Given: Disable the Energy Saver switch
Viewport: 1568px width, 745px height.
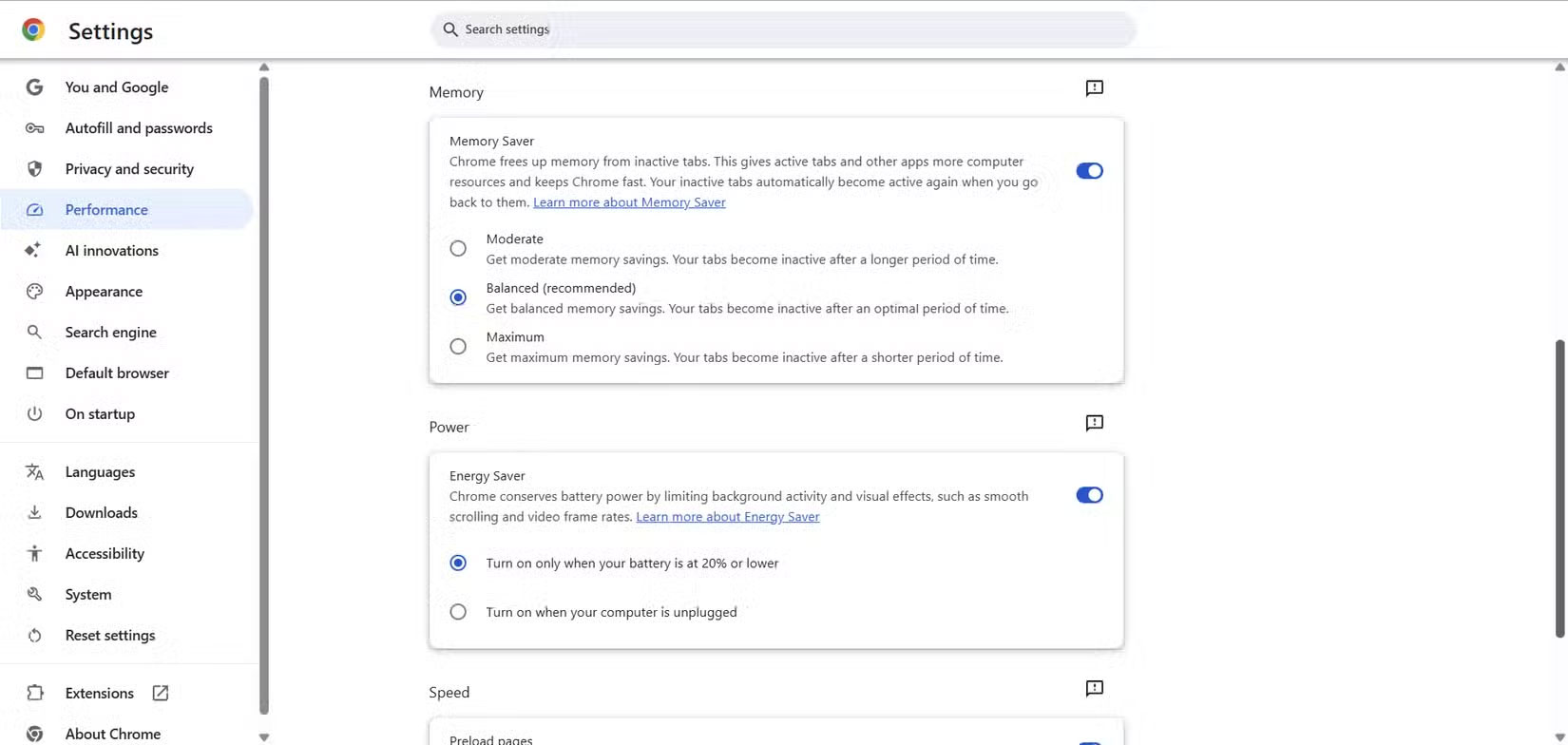Looking at the screenshot, I should tap(1089, 495).
